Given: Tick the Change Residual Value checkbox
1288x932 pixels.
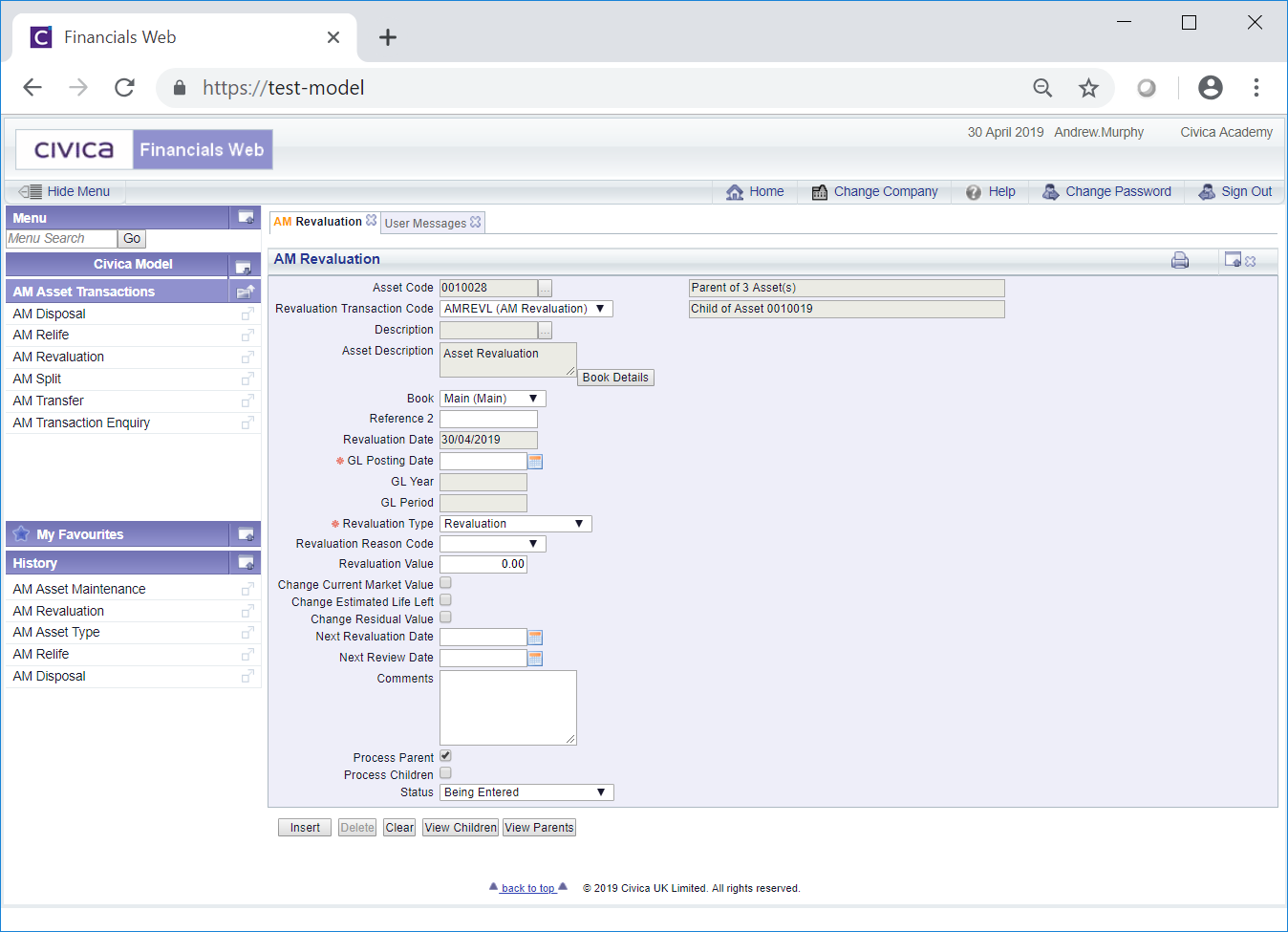Looking at the screenshot, I should [x=445, y=618].
